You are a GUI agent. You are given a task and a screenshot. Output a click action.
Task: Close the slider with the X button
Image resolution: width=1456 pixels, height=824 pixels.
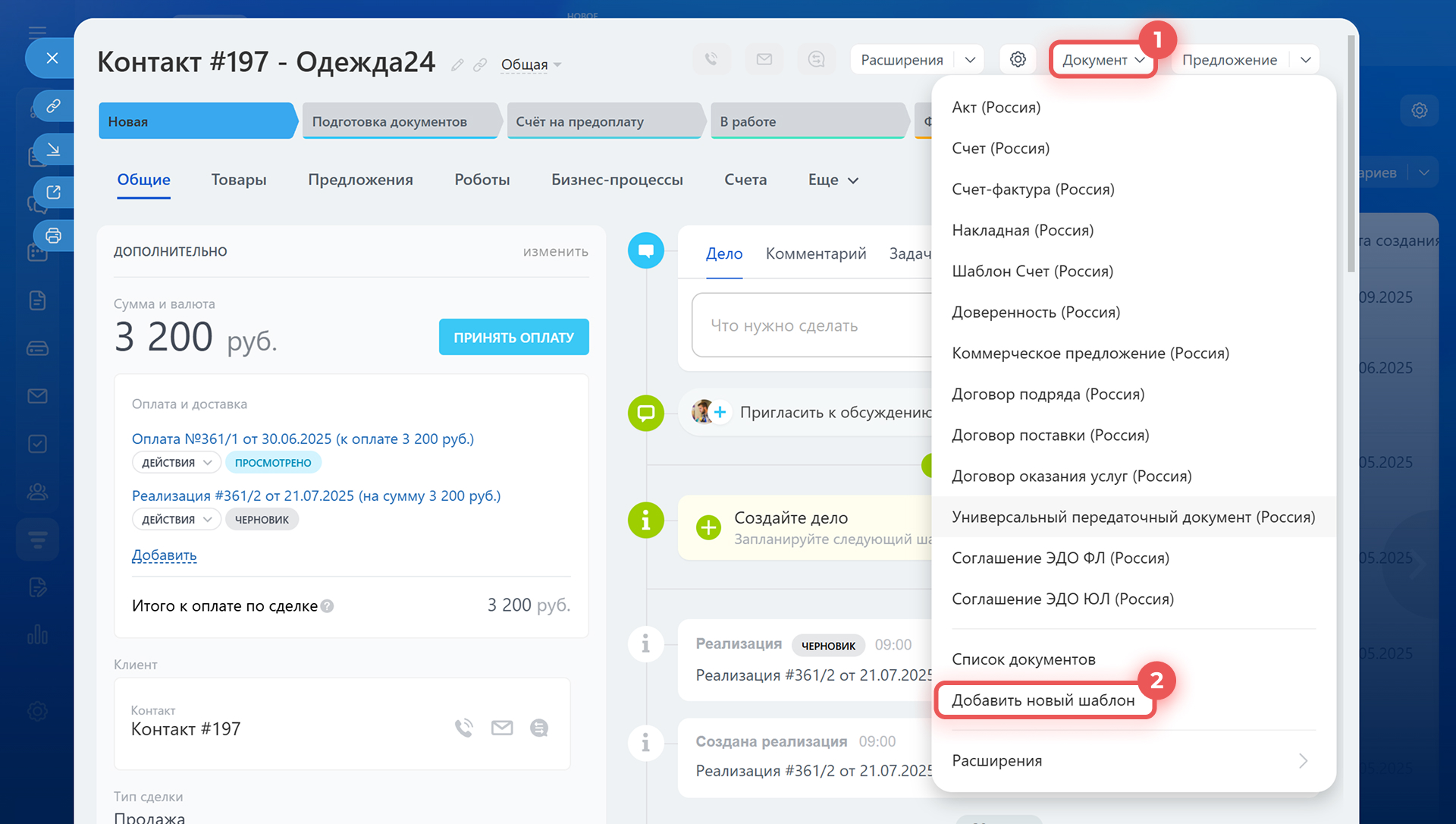52,58
